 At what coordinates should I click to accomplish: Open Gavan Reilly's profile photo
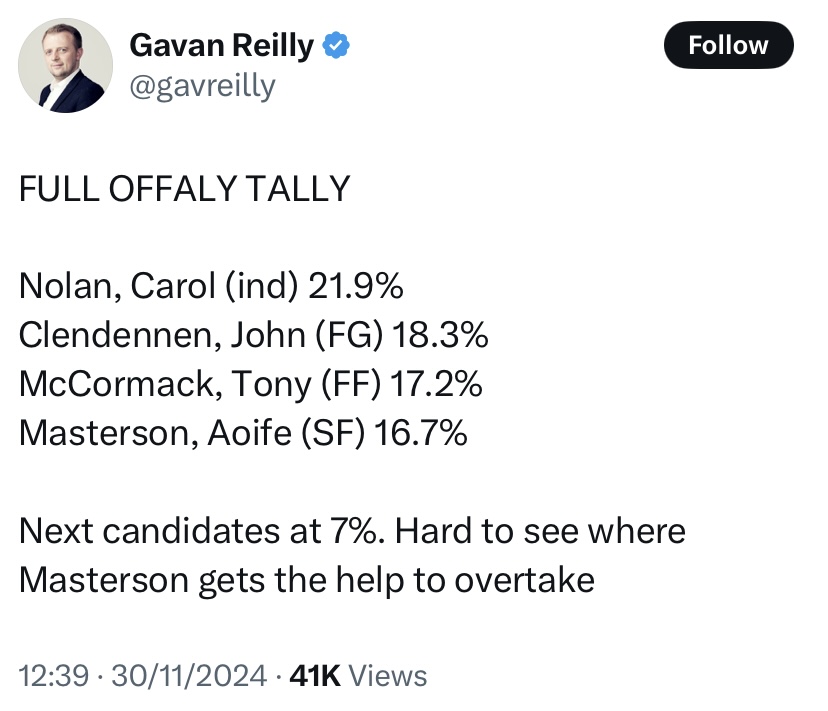[x=66, y=64]
